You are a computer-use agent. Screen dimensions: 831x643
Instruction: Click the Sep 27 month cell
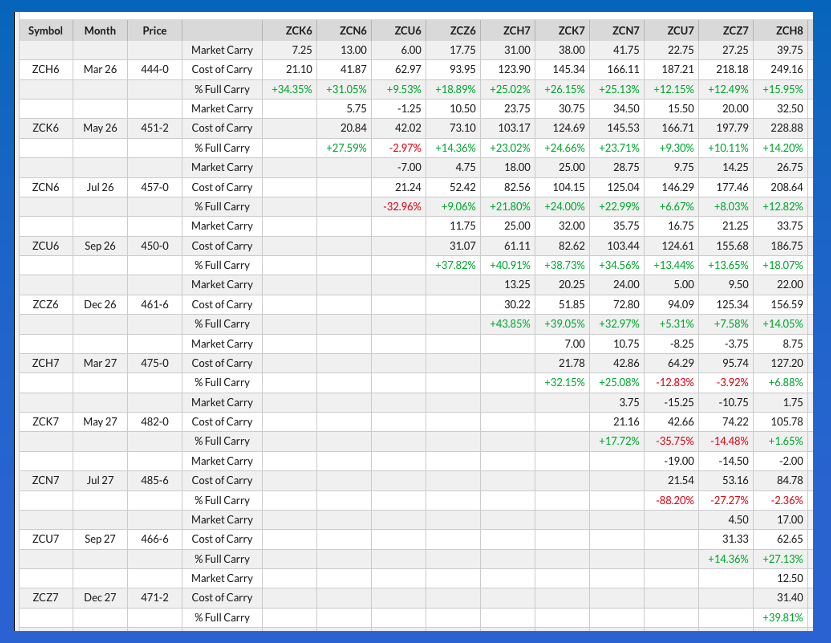pyautogui.click(x=100, y=539)
